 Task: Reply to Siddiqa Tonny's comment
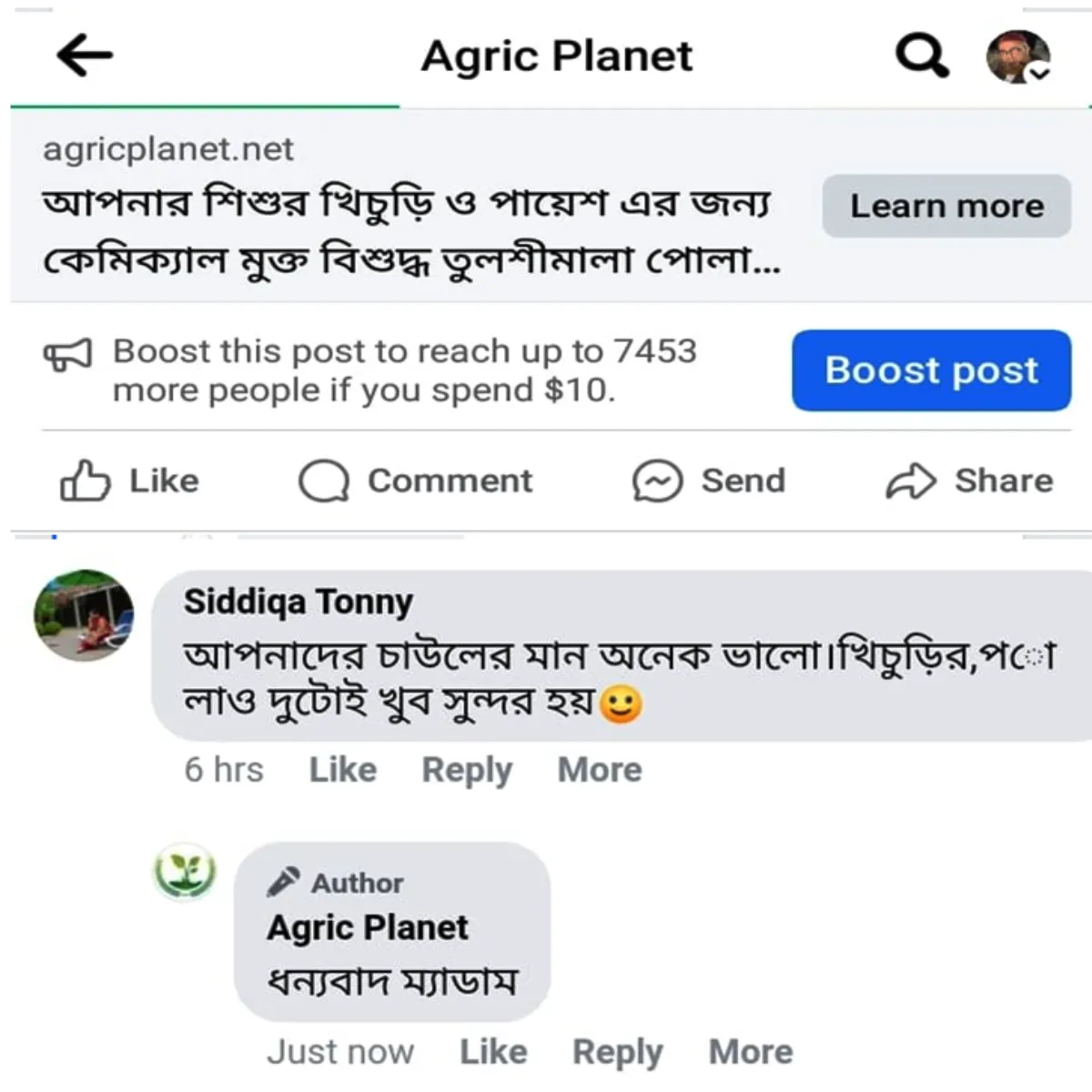[x=467, y=770]
